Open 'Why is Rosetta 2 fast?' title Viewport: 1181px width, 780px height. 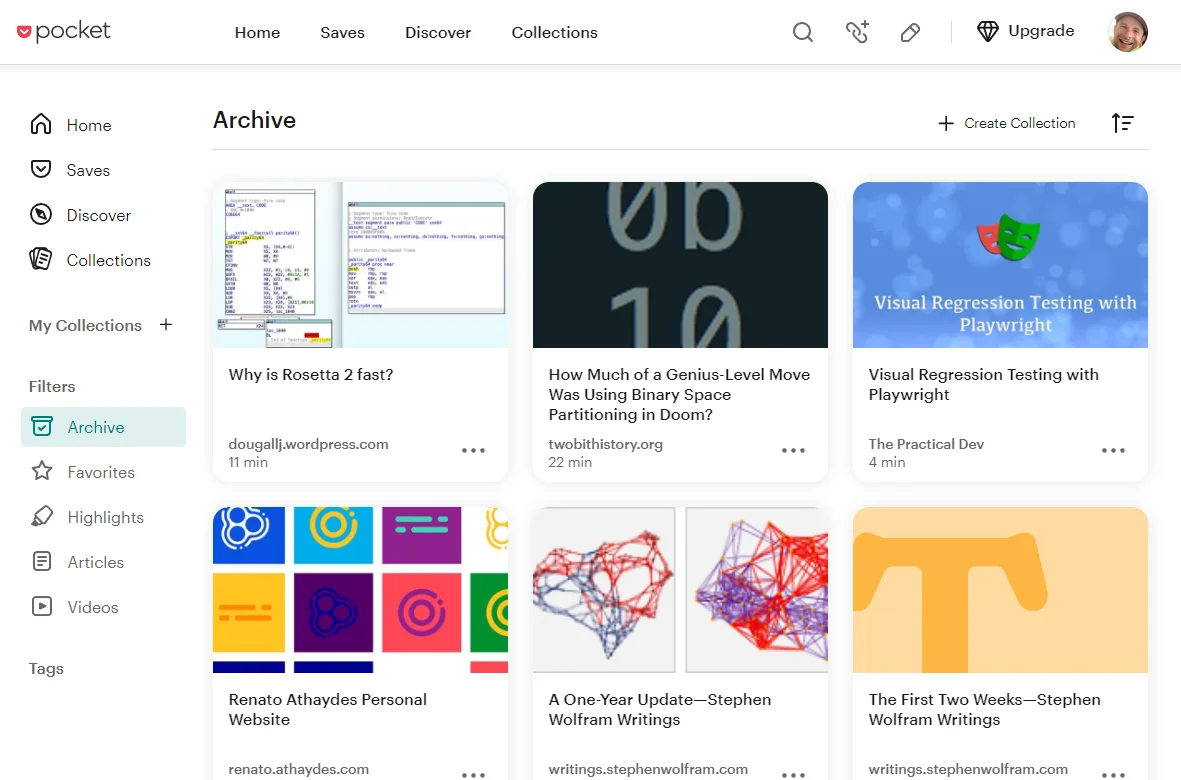311,375
